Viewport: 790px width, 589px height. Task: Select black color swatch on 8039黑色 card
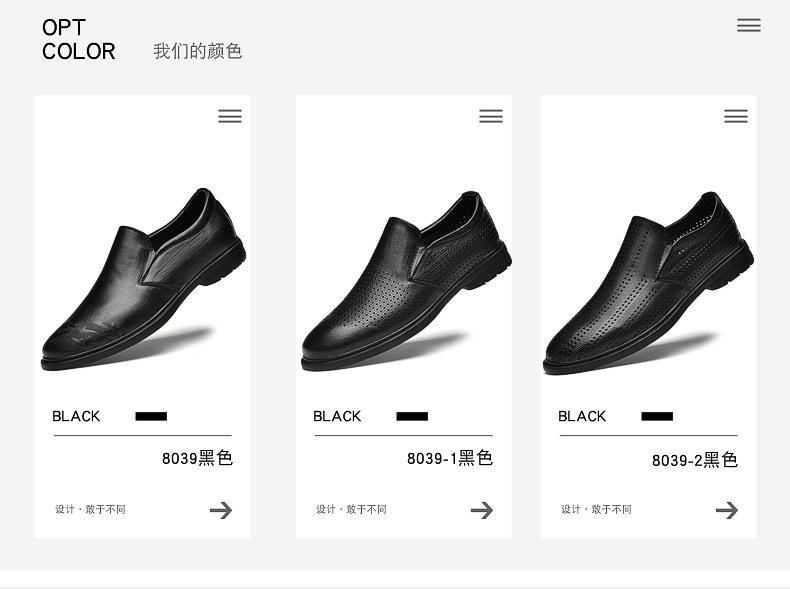point(151,416)
